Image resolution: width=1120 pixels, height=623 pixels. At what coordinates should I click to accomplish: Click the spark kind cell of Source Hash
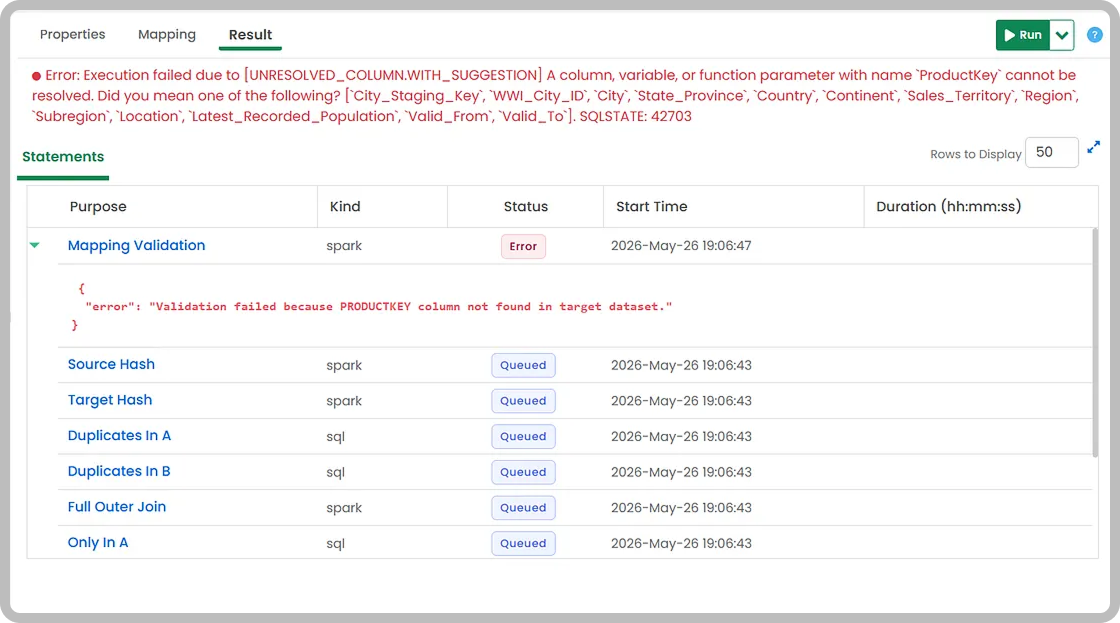click(344, 365)
